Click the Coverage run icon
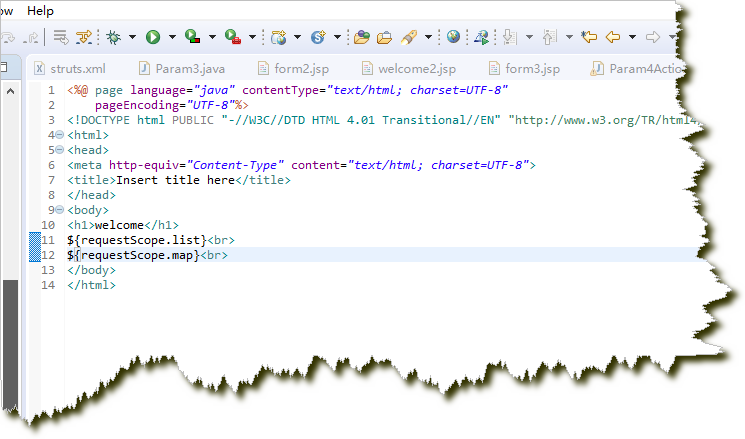Image resolution: width=745 pixels, height=439 pixels. [x=192, y=37]
